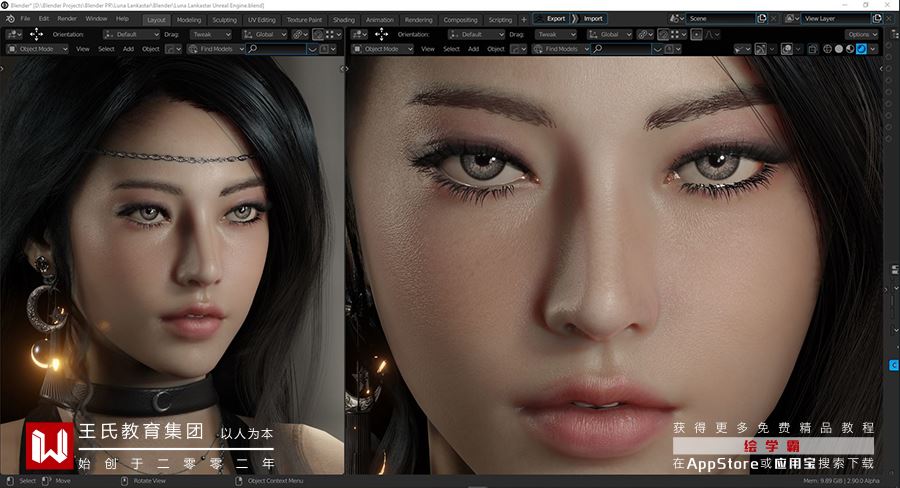
Task: Open Object Mode dropdown in right viewport
Action: coord(383,49)
